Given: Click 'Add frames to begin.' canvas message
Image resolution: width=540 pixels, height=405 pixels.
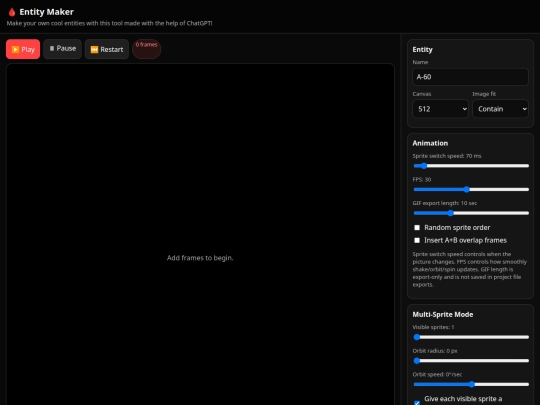Looking at the screenshot, I should (x=200, y=258).
